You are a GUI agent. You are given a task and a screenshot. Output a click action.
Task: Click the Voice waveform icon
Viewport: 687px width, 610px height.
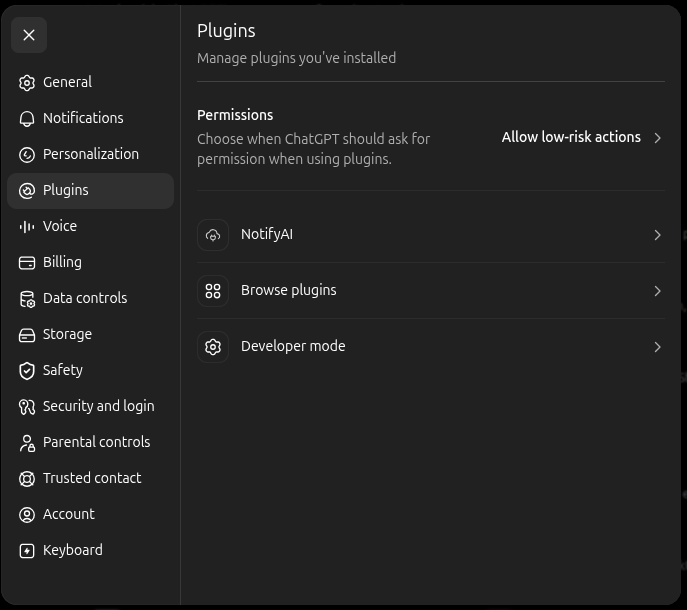27,227
